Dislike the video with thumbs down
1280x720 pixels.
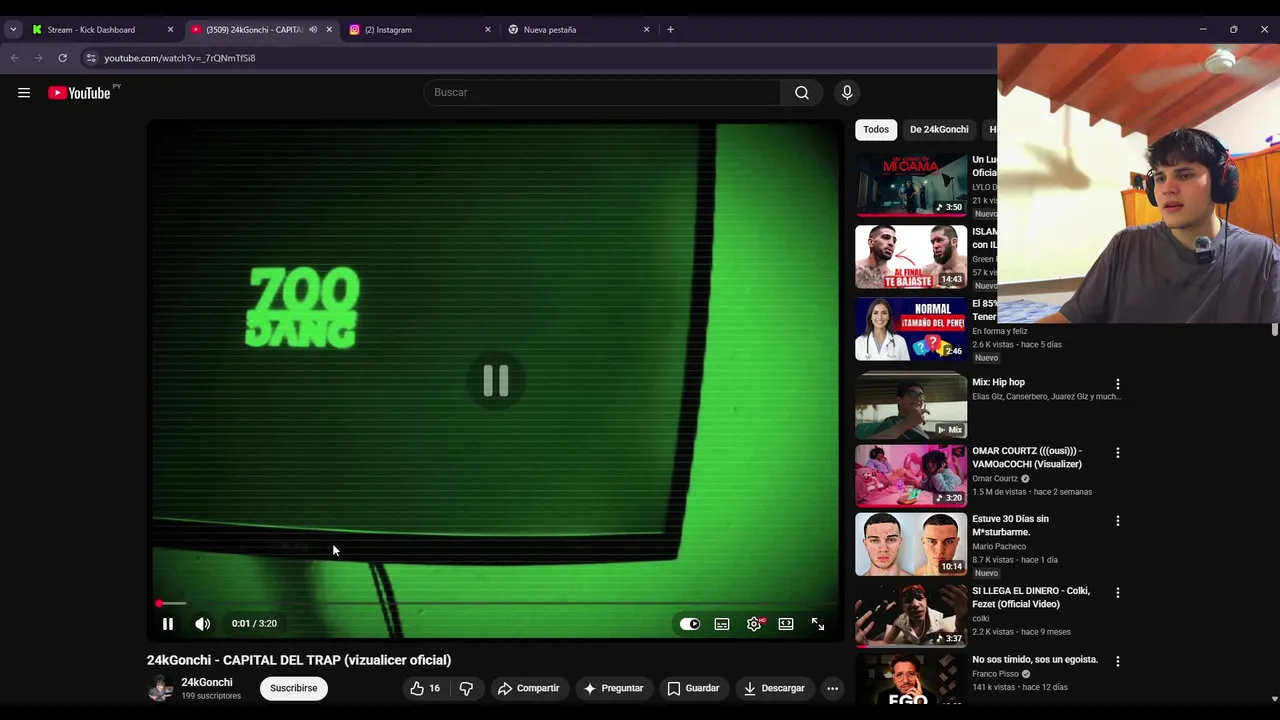466,688
